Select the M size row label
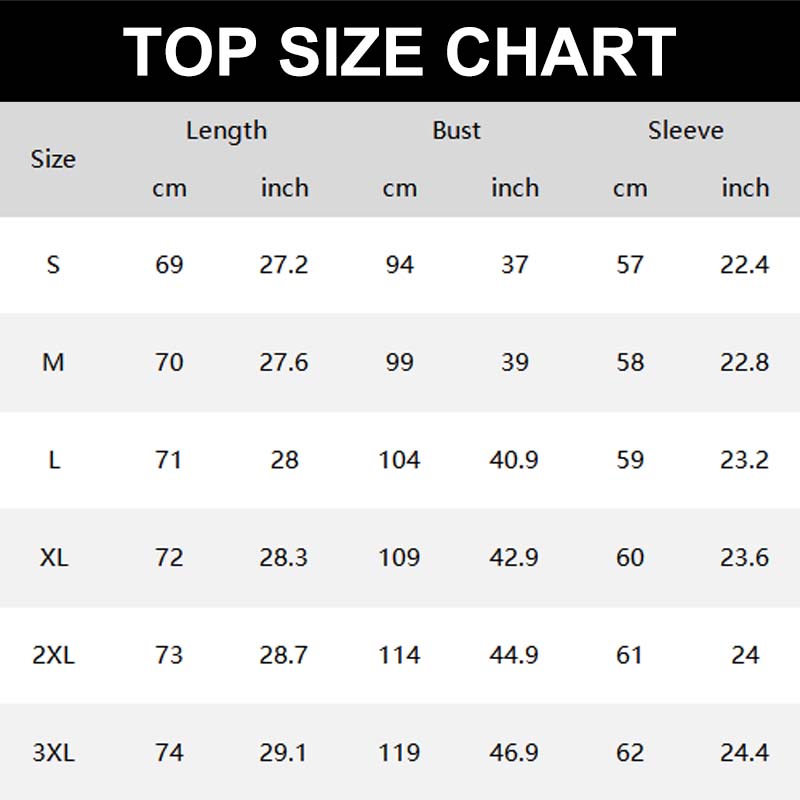The height and width of the screenshot is (800, 800). point(53,362)
